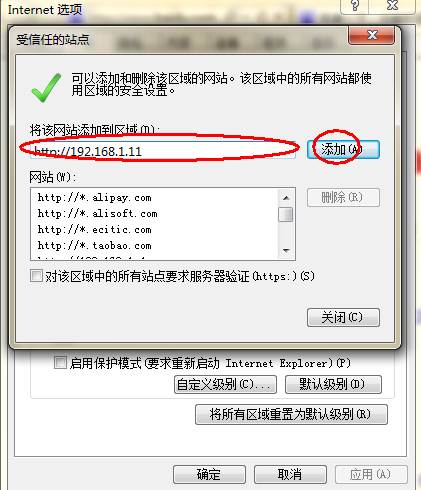Click the 删除(R) button
Viewport: 421px width, 490px height.
[x=343, y=197]
